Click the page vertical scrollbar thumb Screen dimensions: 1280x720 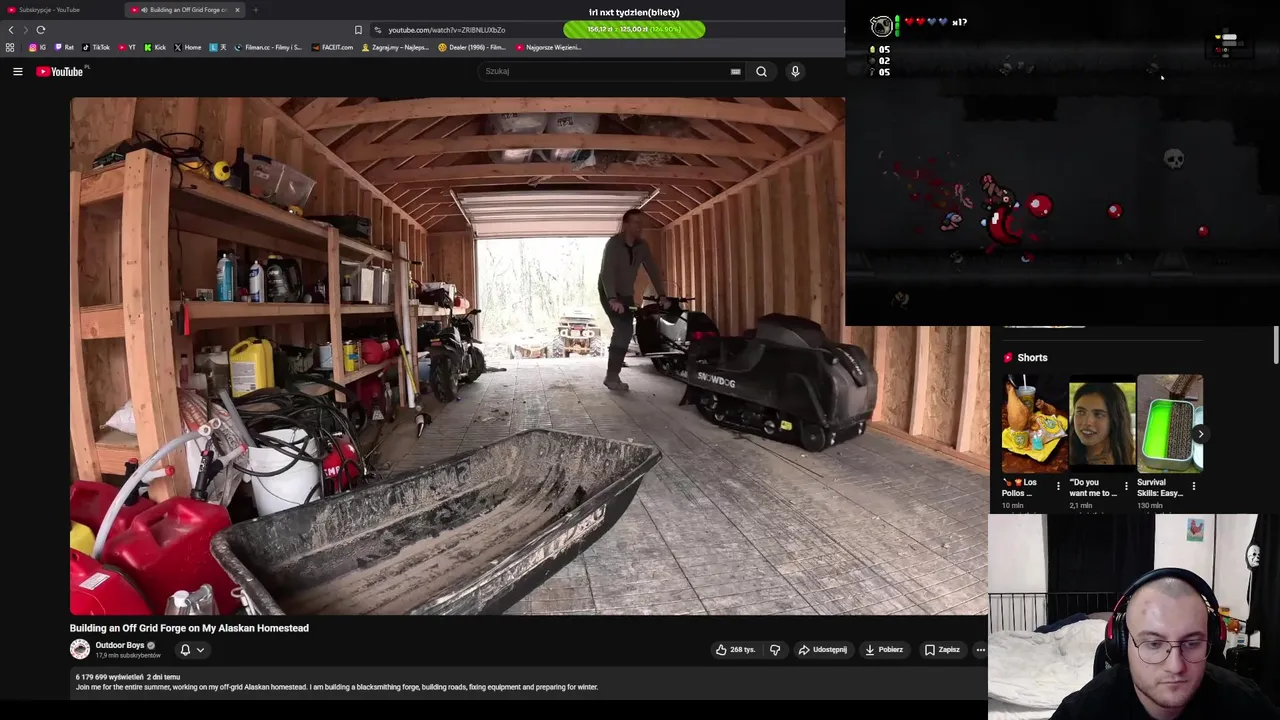(x=1276, y=345)
